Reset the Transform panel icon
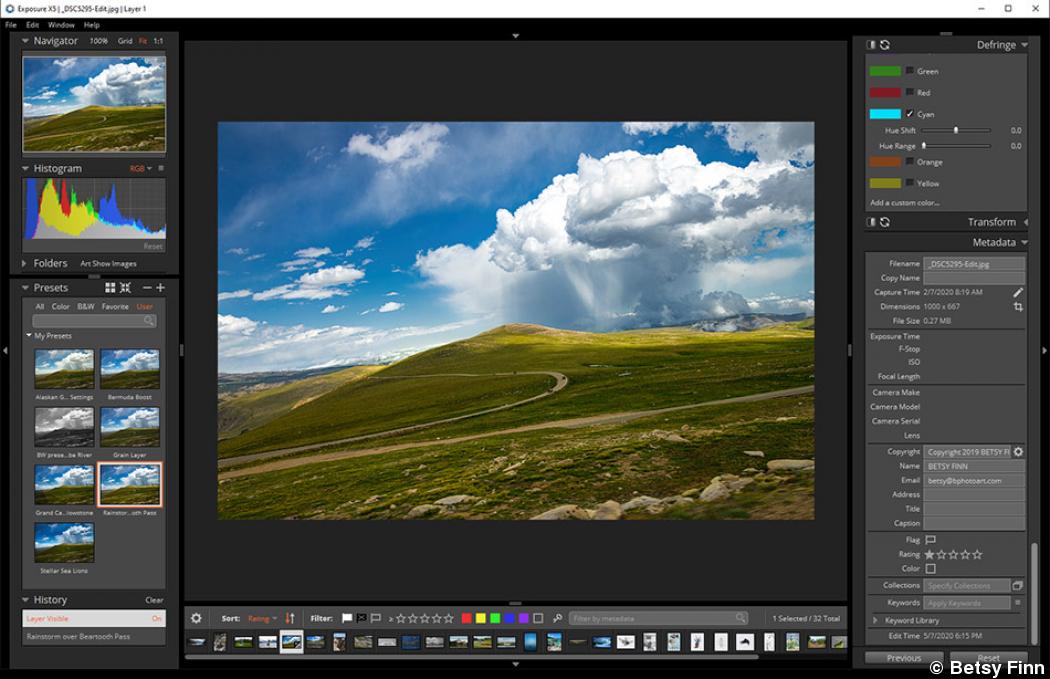This screenshot has width=1050, height=679. [x=885, y=222]
